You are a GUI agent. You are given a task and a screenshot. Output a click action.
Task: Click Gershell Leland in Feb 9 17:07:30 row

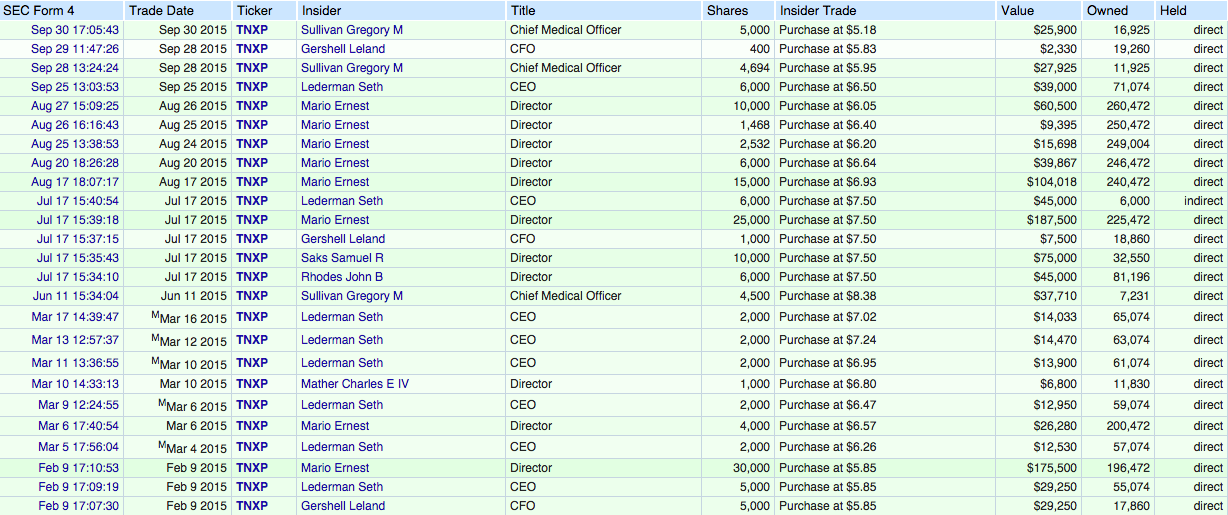click(x=343, y=506)
